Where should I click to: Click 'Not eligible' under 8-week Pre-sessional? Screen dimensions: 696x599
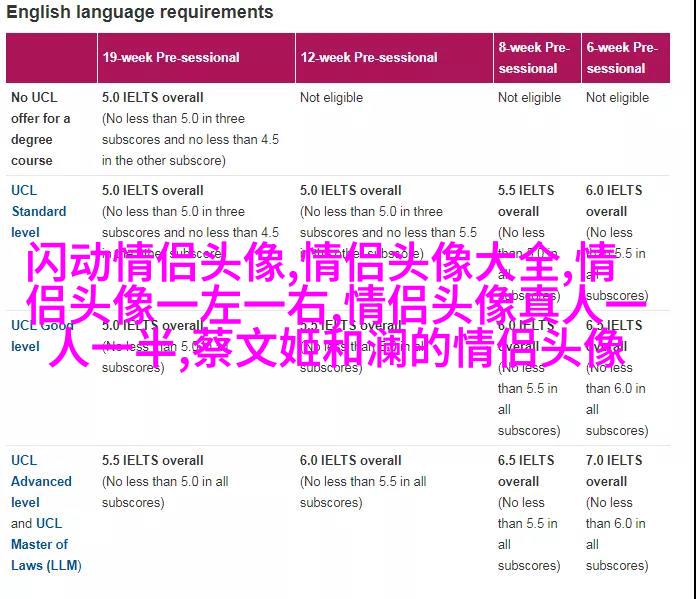click(529, 97)
